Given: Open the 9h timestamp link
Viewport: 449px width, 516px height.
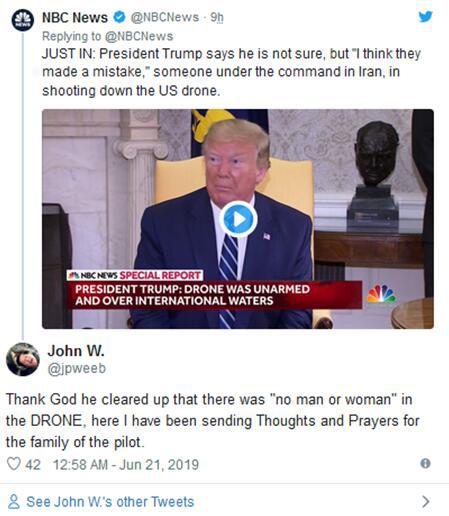Looking at the screenshot, I should click(x=217, y=17).
